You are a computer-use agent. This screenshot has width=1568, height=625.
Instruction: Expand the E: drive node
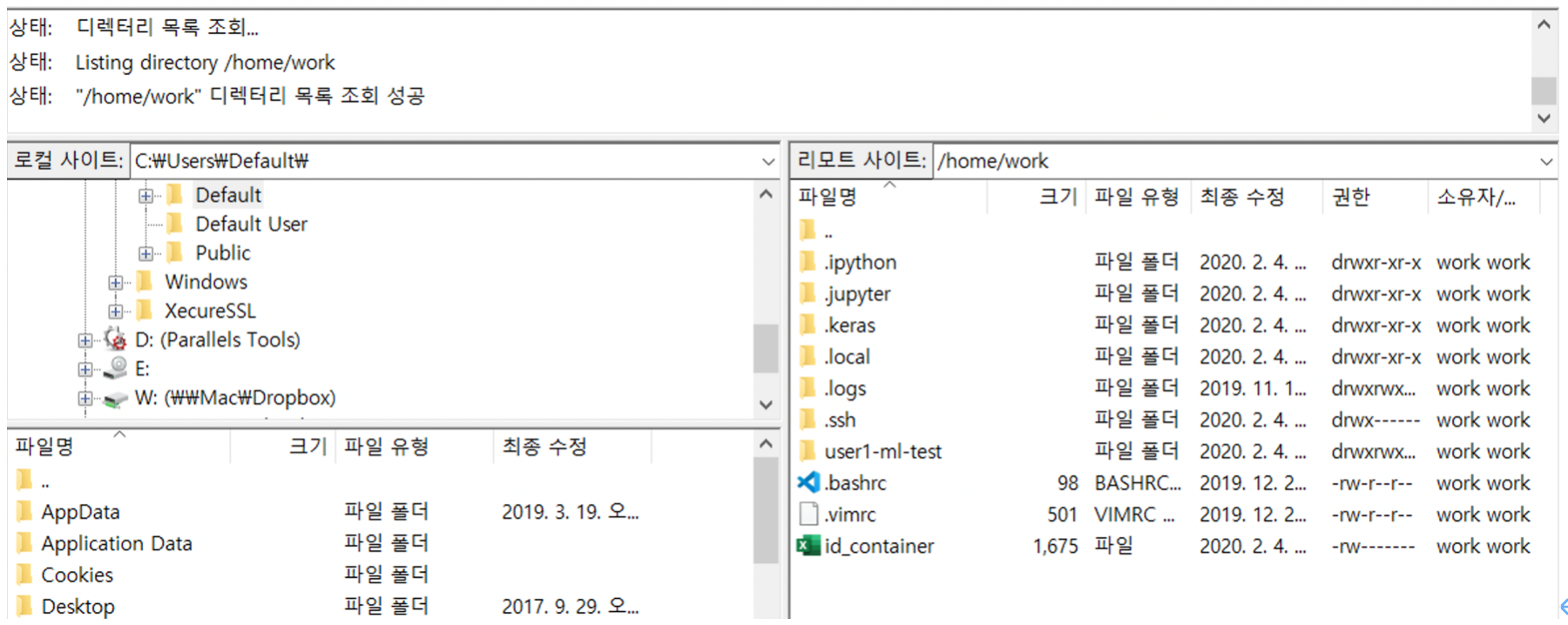84,369
